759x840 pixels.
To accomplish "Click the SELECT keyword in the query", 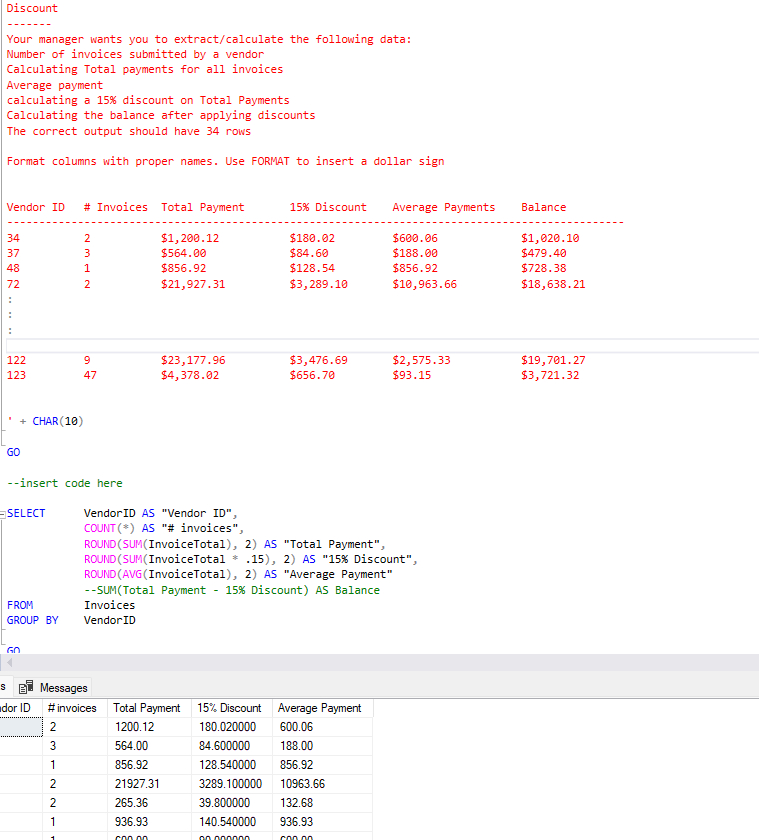I will pyautogui.click(x=26, y=513).
